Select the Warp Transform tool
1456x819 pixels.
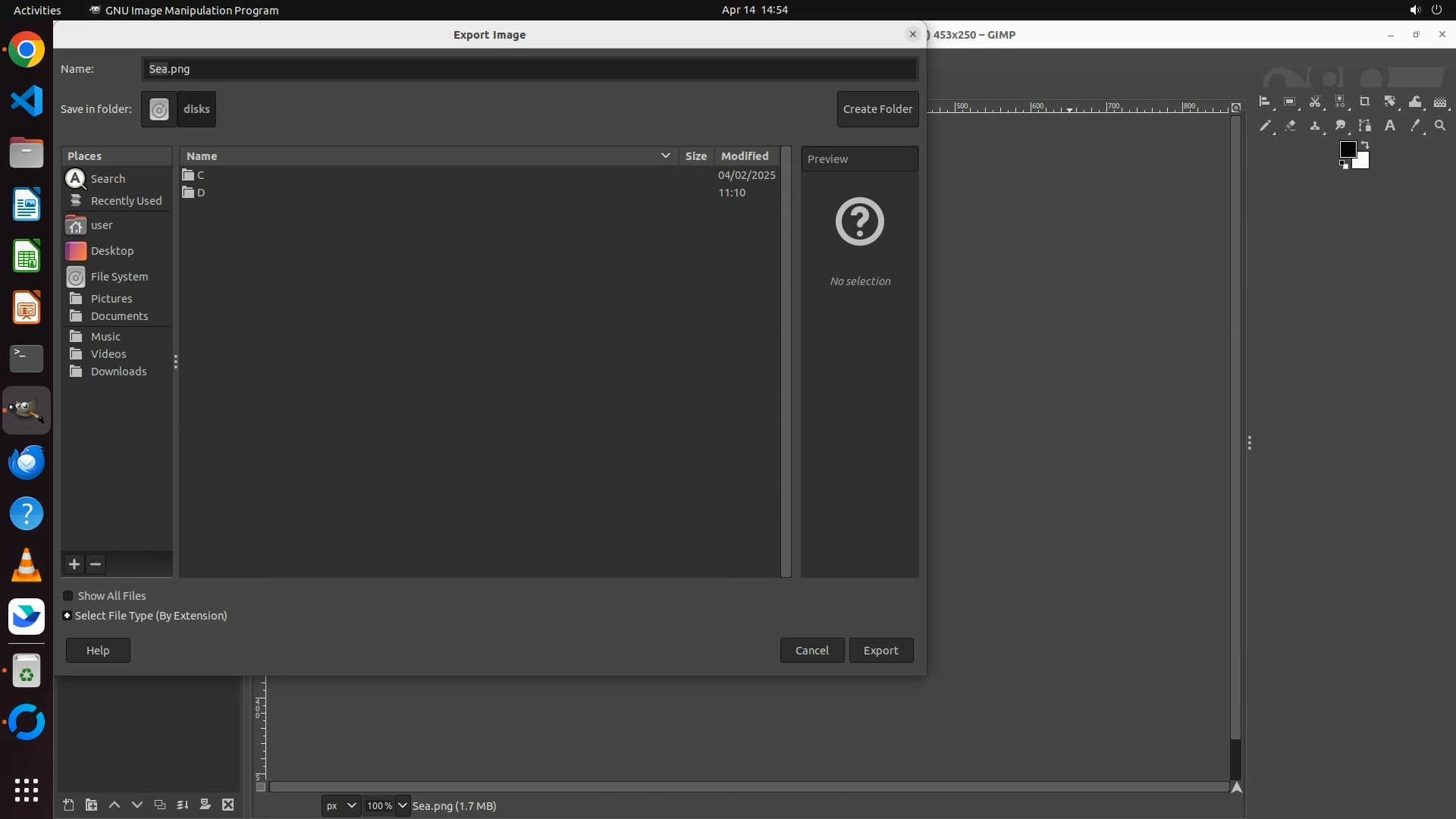[1415, 102]
